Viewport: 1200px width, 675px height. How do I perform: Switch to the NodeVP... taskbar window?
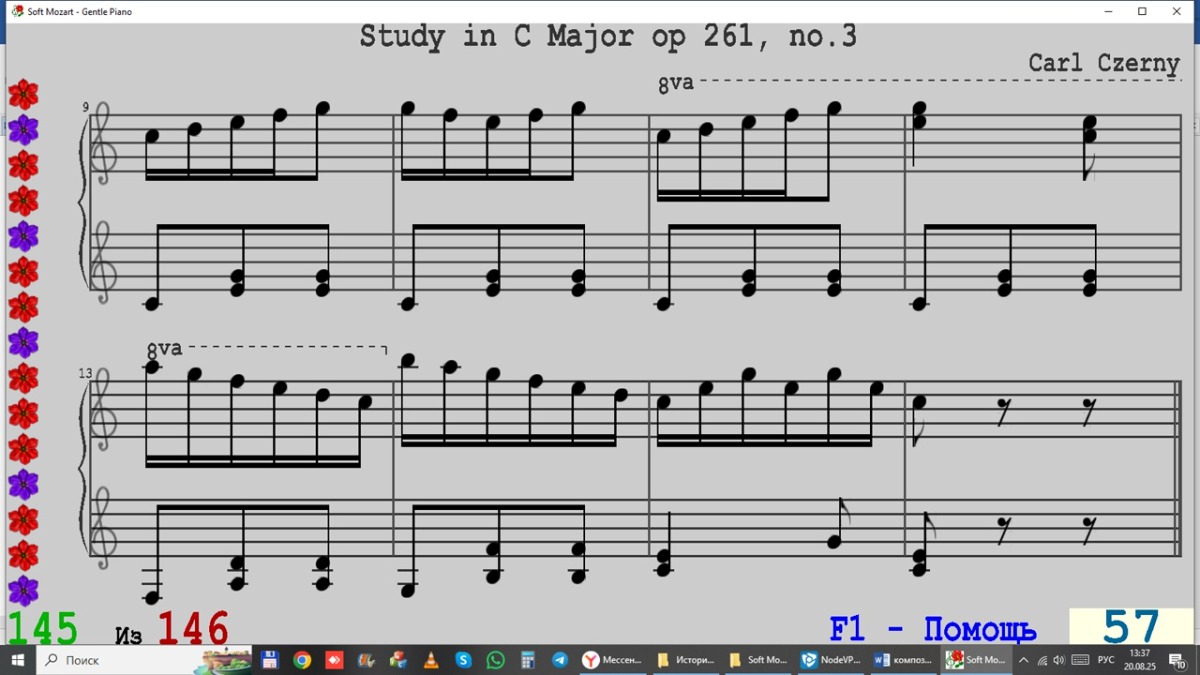point(831,660)
